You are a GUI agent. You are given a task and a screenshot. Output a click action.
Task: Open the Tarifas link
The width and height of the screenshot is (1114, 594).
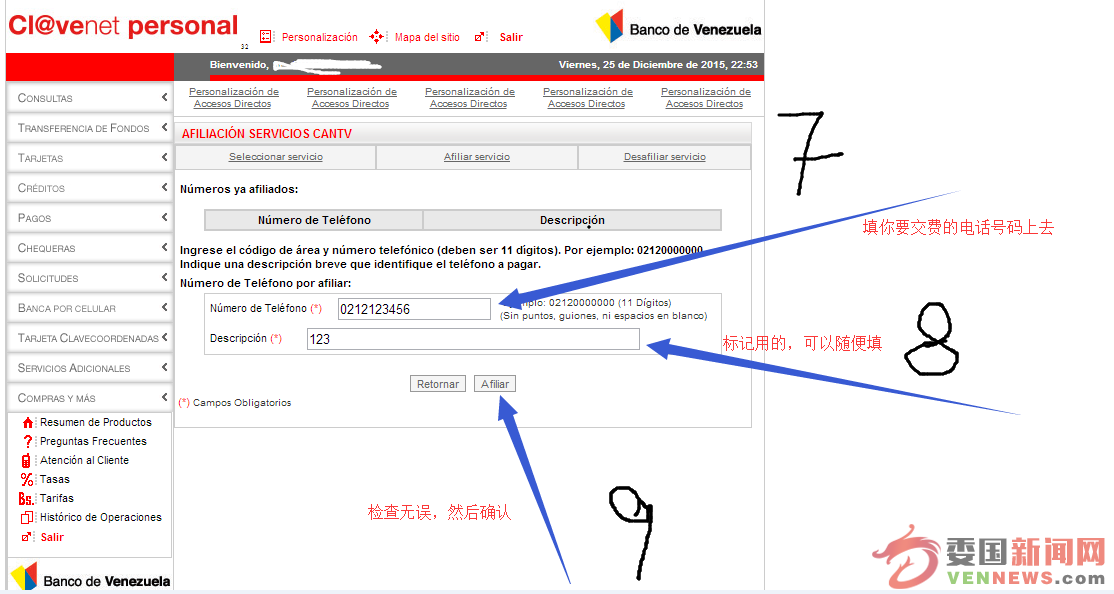(57, 499)
